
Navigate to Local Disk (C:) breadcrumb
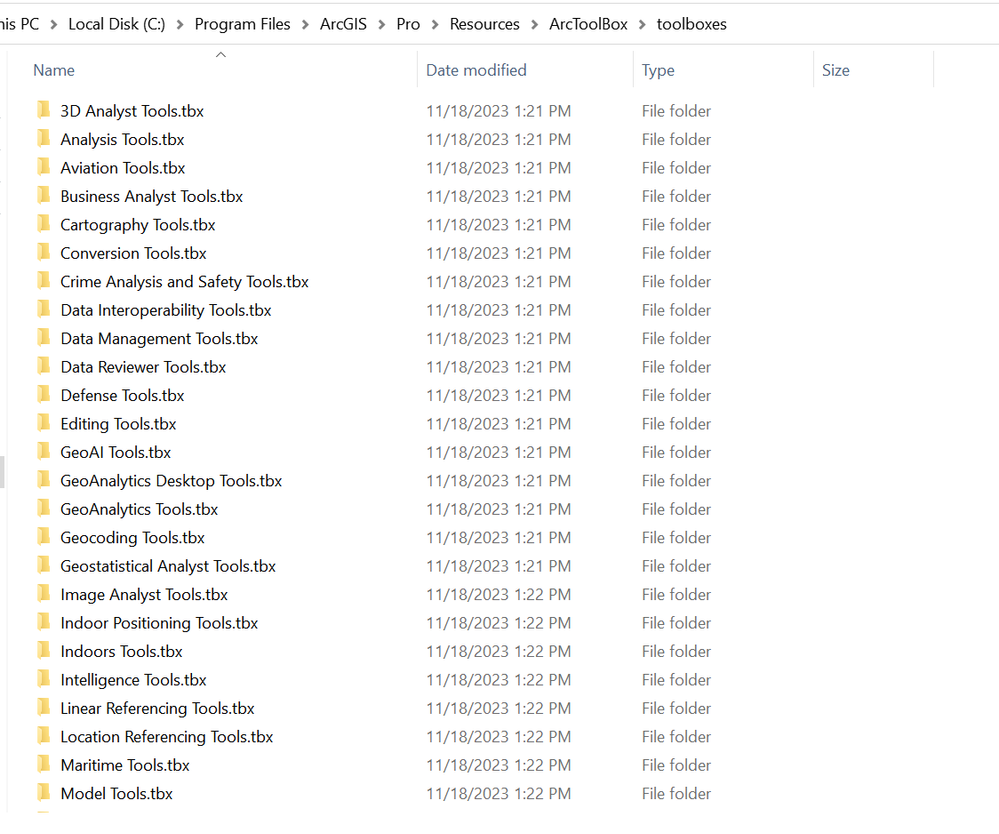pos(117,24)
